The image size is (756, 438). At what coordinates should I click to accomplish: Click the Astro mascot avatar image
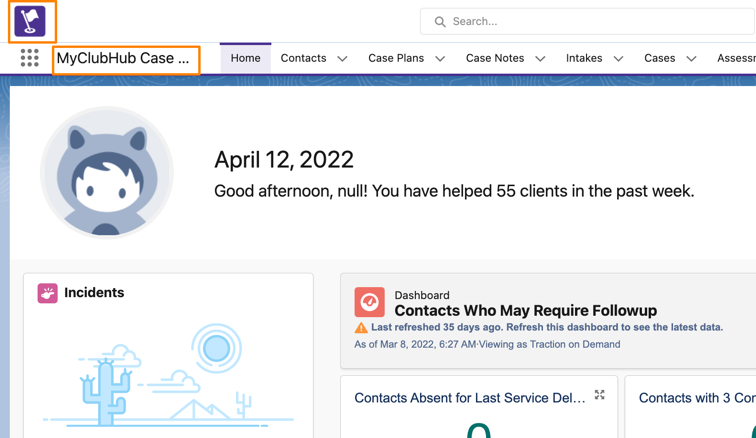(x=107, y=173)
